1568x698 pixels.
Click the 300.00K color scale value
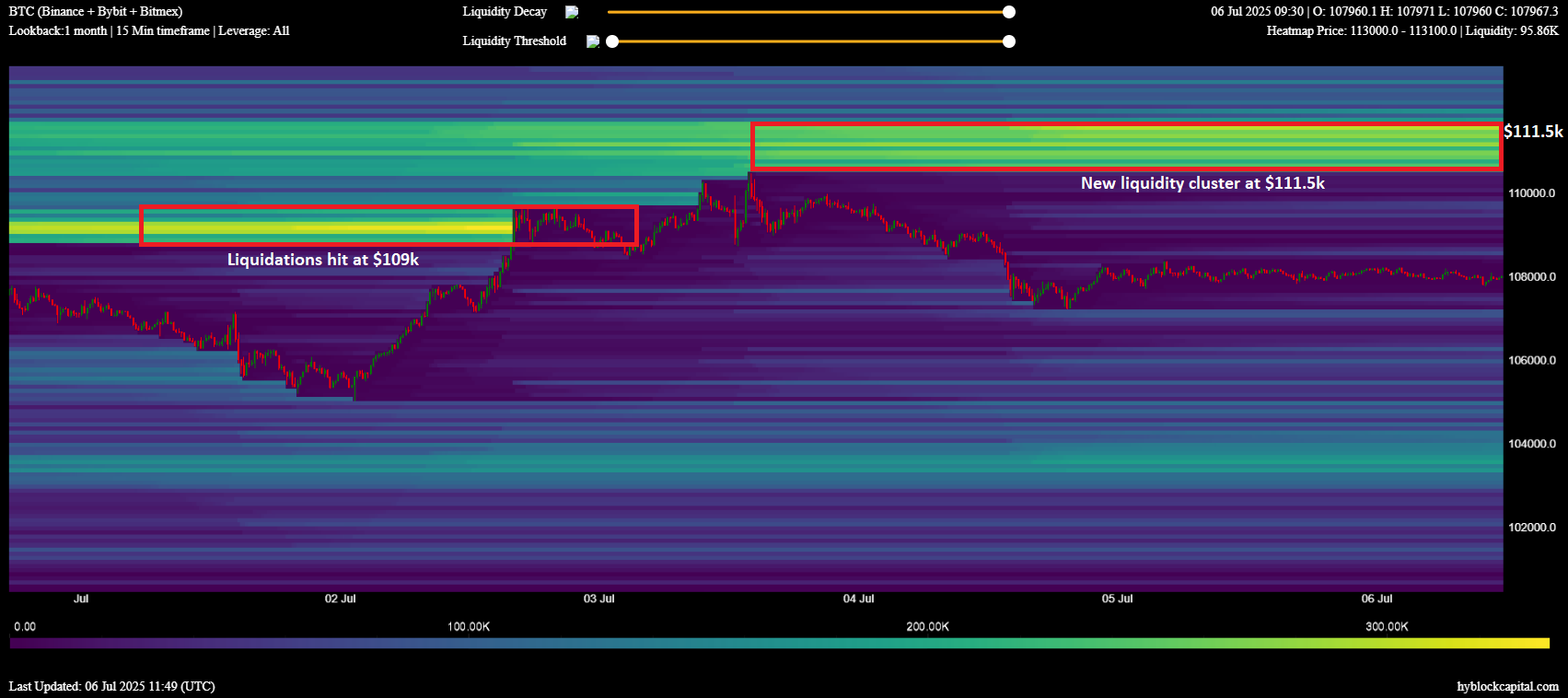pyautogui.click(x=1387, y=627)
